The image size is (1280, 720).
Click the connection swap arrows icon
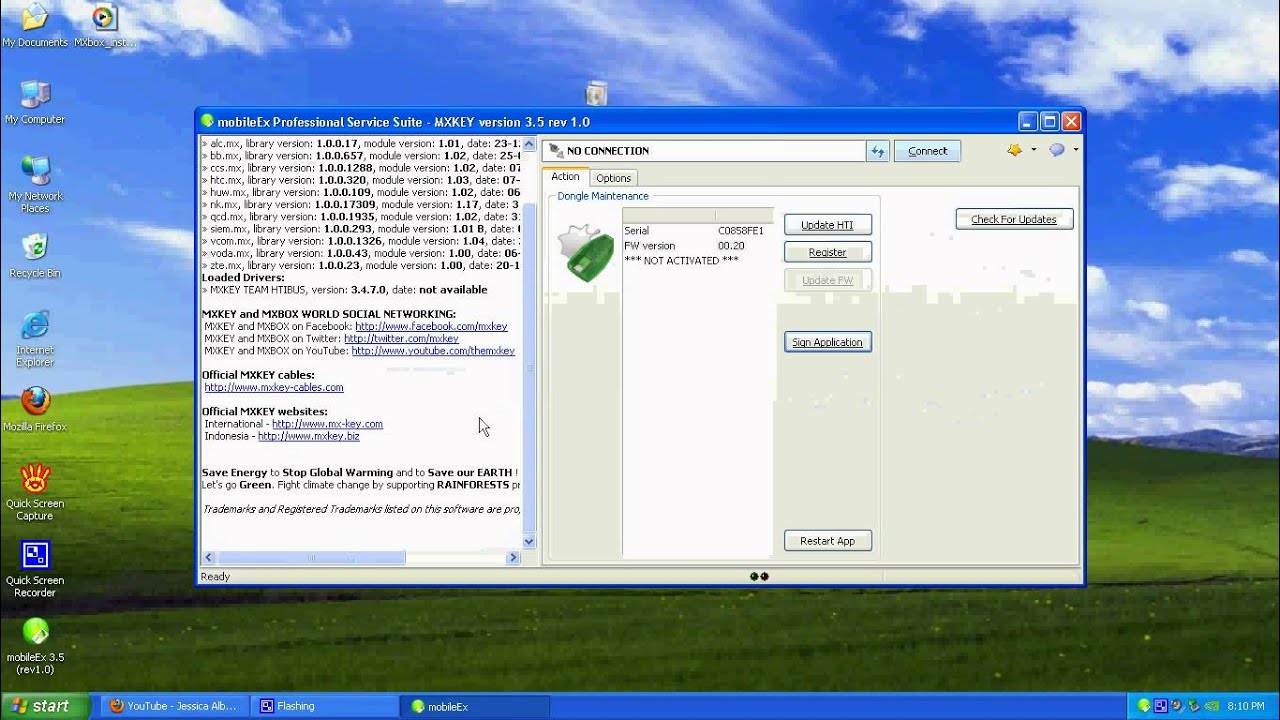point(877,151)
